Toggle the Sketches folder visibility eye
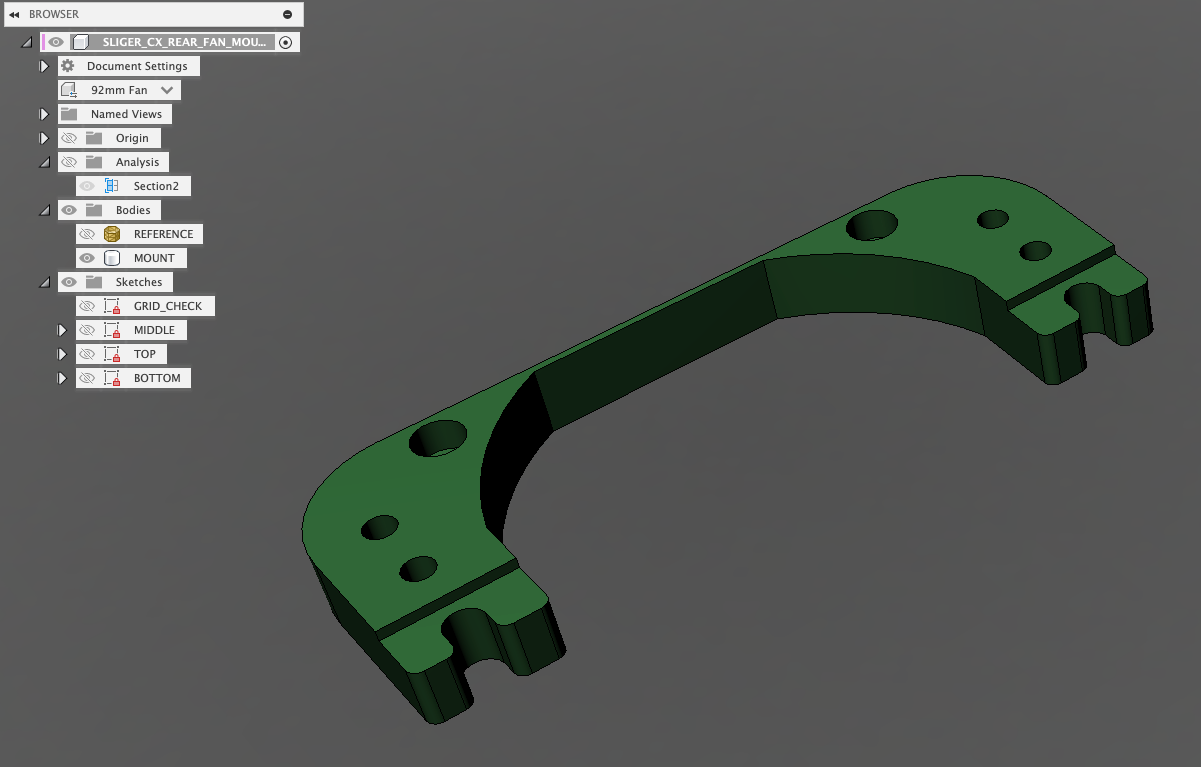The height and width of the screenshot is (767, 1201). [69, 282]
